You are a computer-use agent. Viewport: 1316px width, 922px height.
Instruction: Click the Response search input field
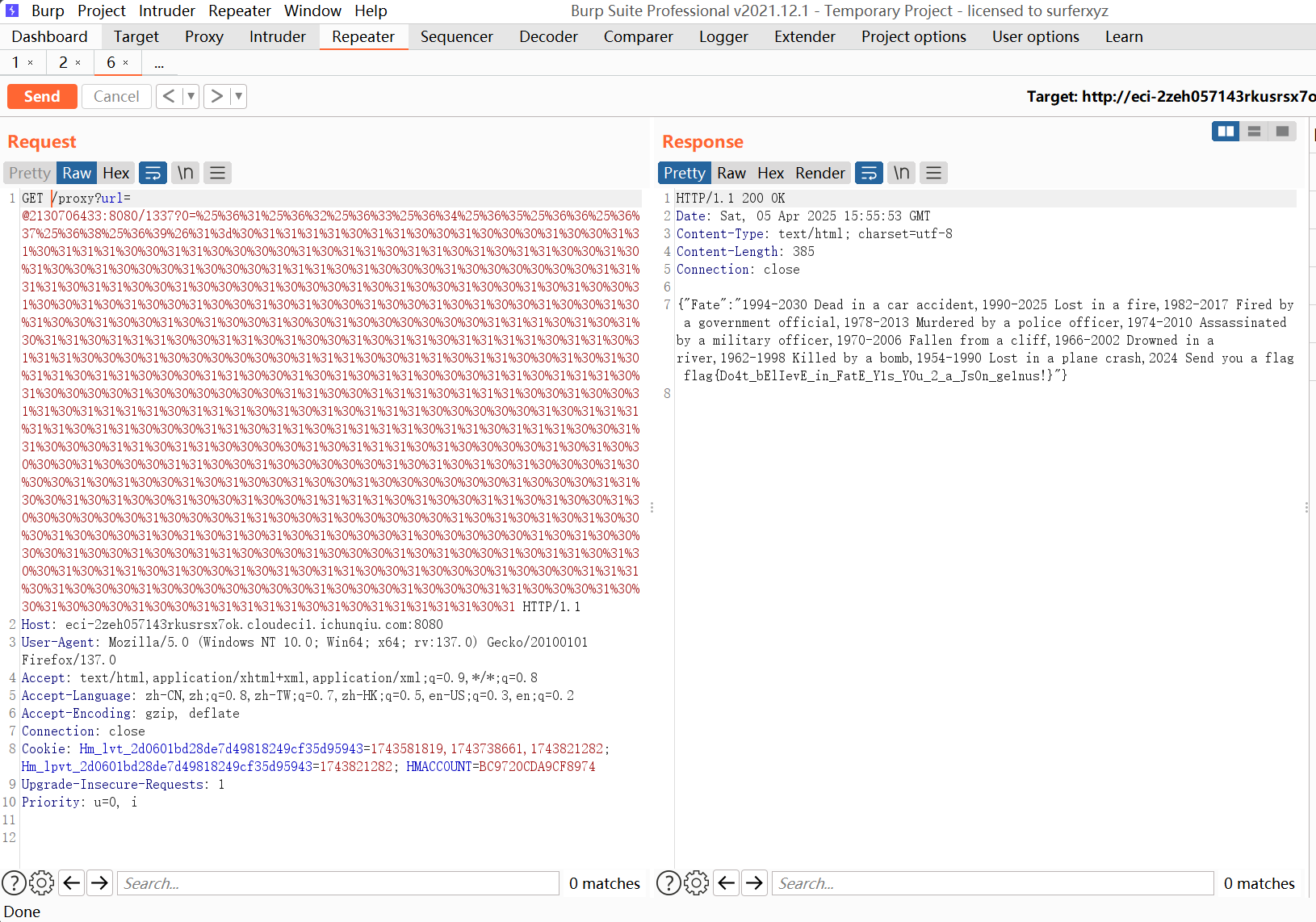(x=991, y=883)
